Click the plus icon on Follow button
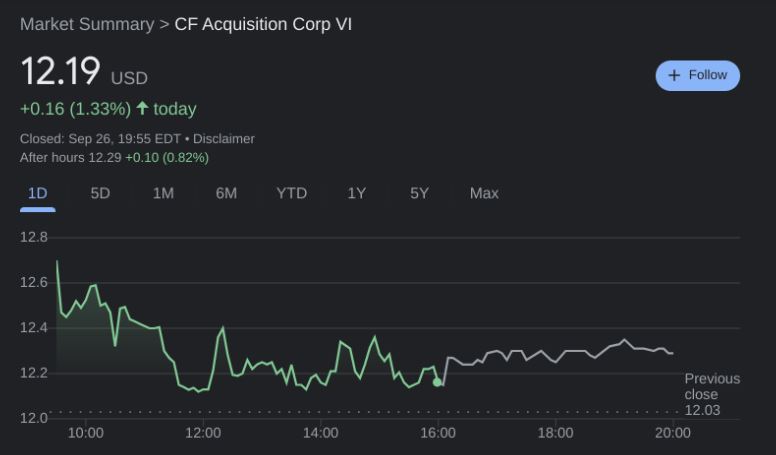The image size is (776, 455). click(x=674, y=75)
